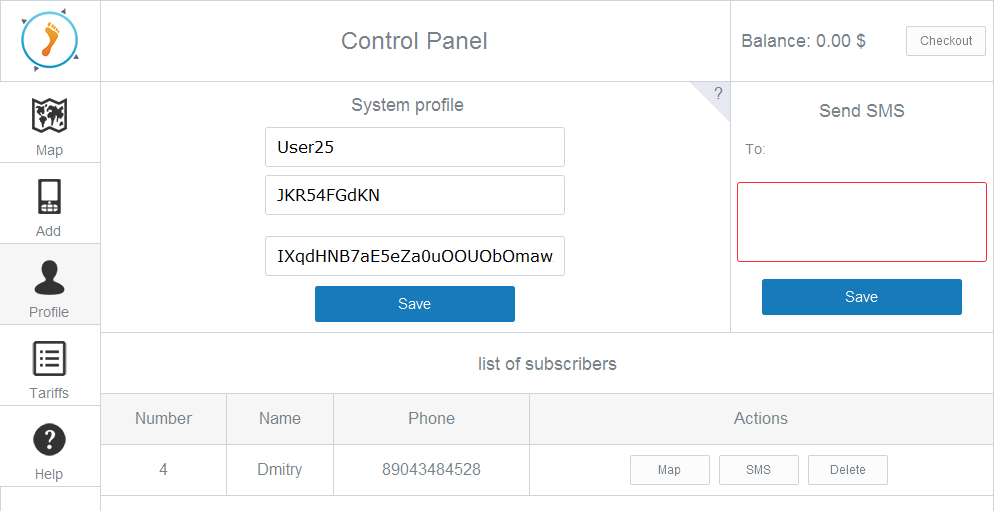The image size is (994, 511).
Task: Open the Map section icon
Action: 49,116
